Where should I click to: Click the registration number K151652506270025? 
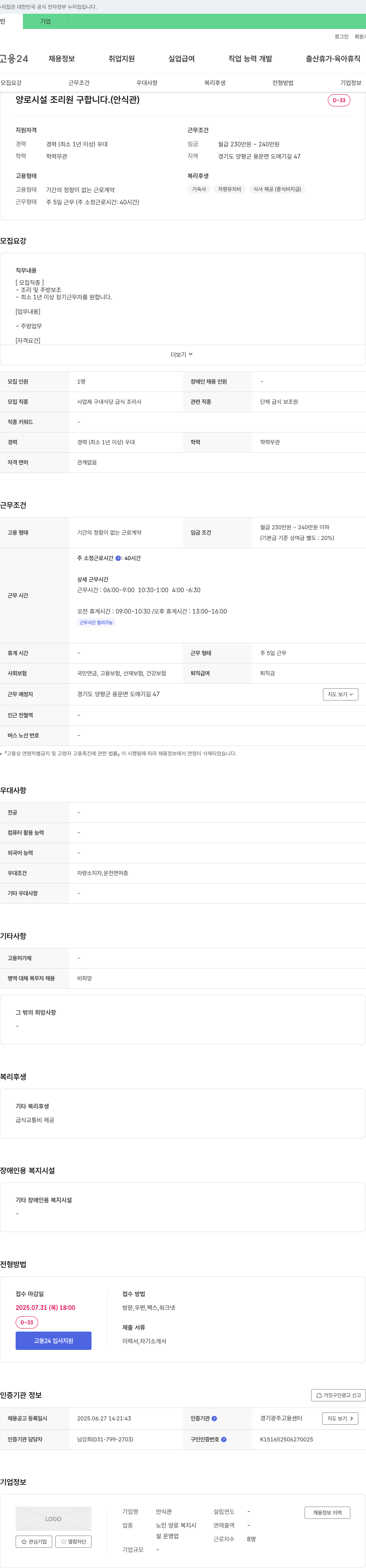point(287,1439)
